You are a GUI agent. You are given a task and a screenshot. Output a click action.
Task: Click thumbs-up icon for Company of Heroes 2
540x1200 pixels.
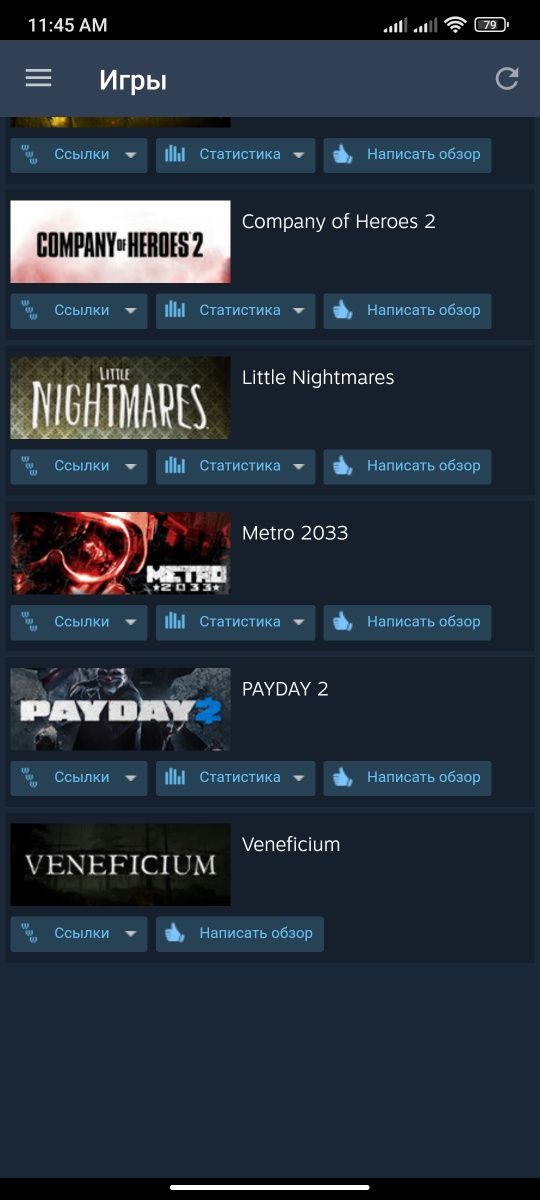pyautogui.click(x=343, y=311)
